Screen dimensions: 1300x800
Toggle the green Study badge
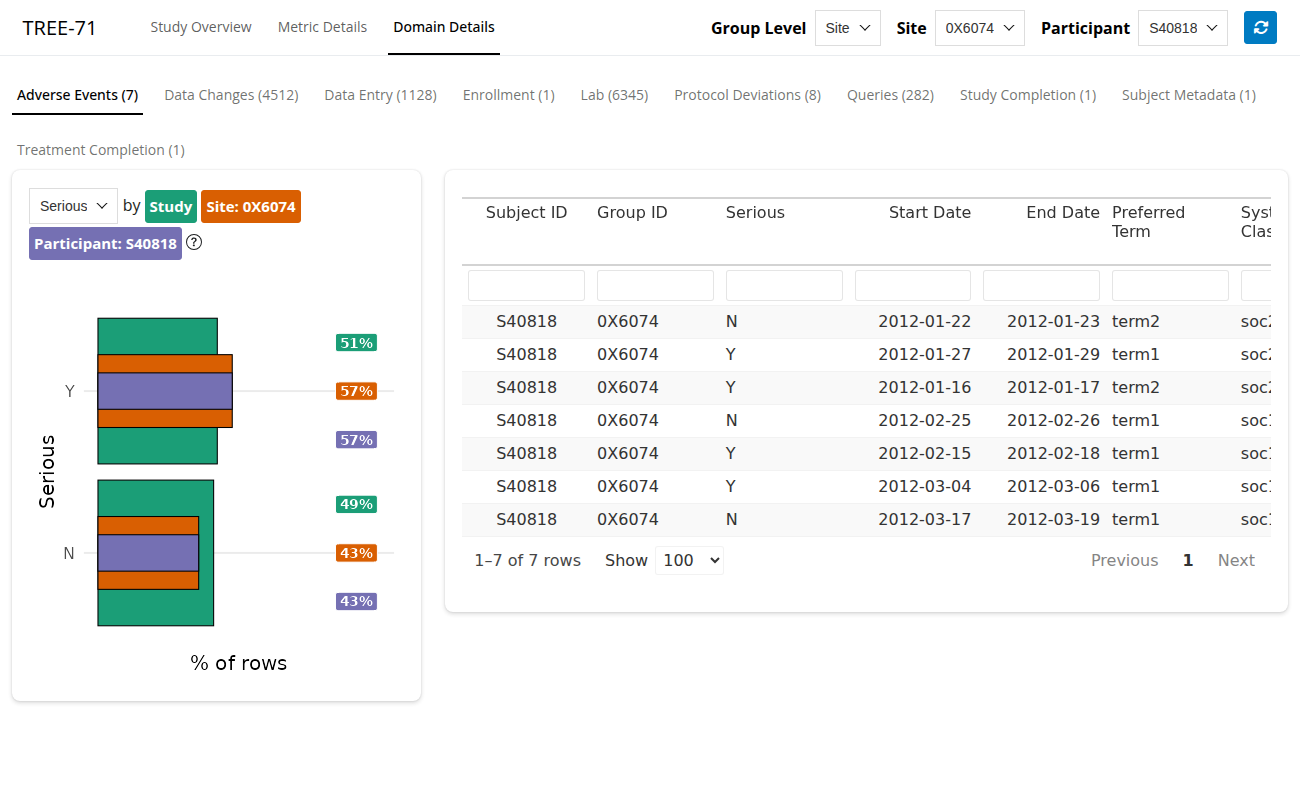(171, 206)
